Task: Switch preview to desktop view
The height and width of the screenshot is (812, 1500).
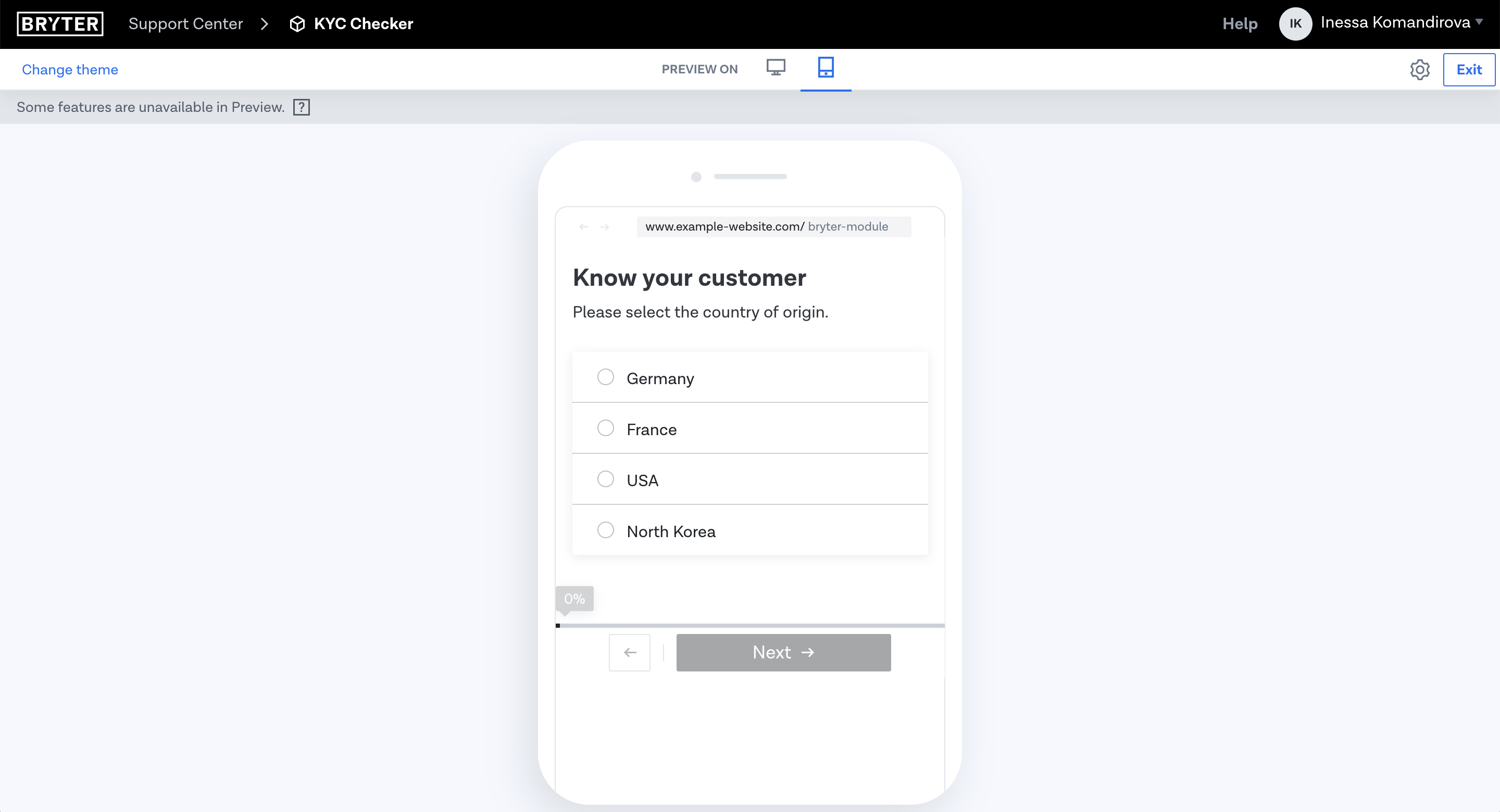Action: coord(776,68)
